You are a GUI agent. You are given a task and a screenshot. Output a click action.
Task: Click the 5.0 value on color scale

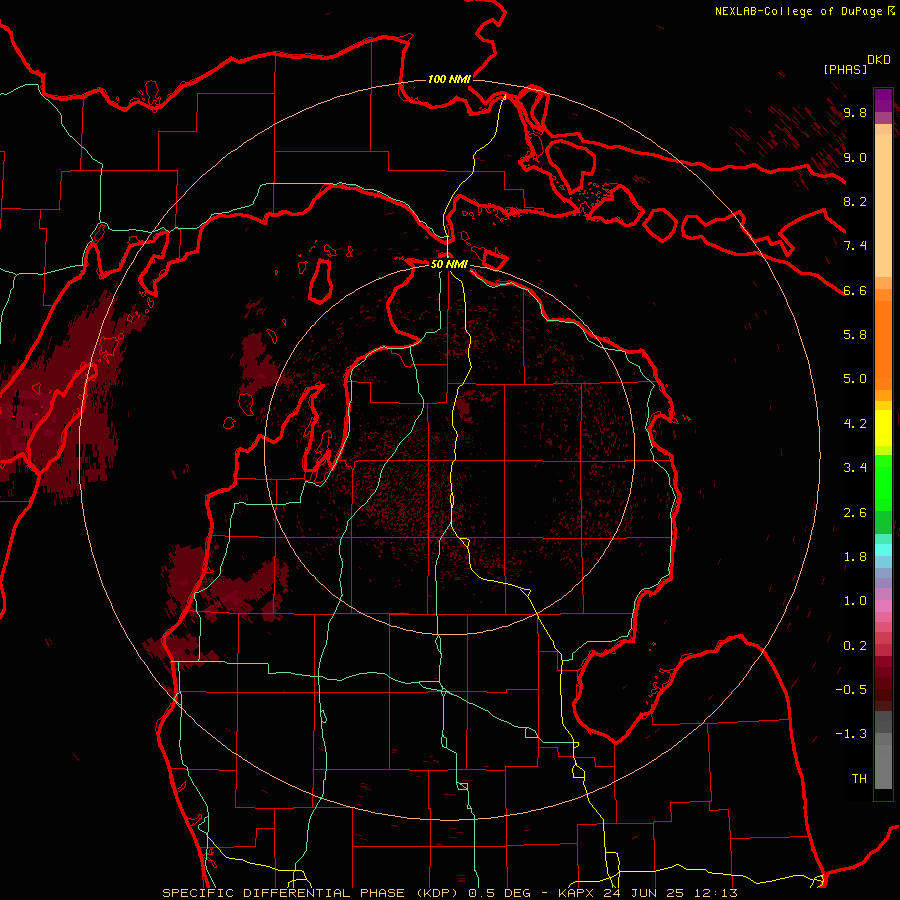tap(855, 379)
